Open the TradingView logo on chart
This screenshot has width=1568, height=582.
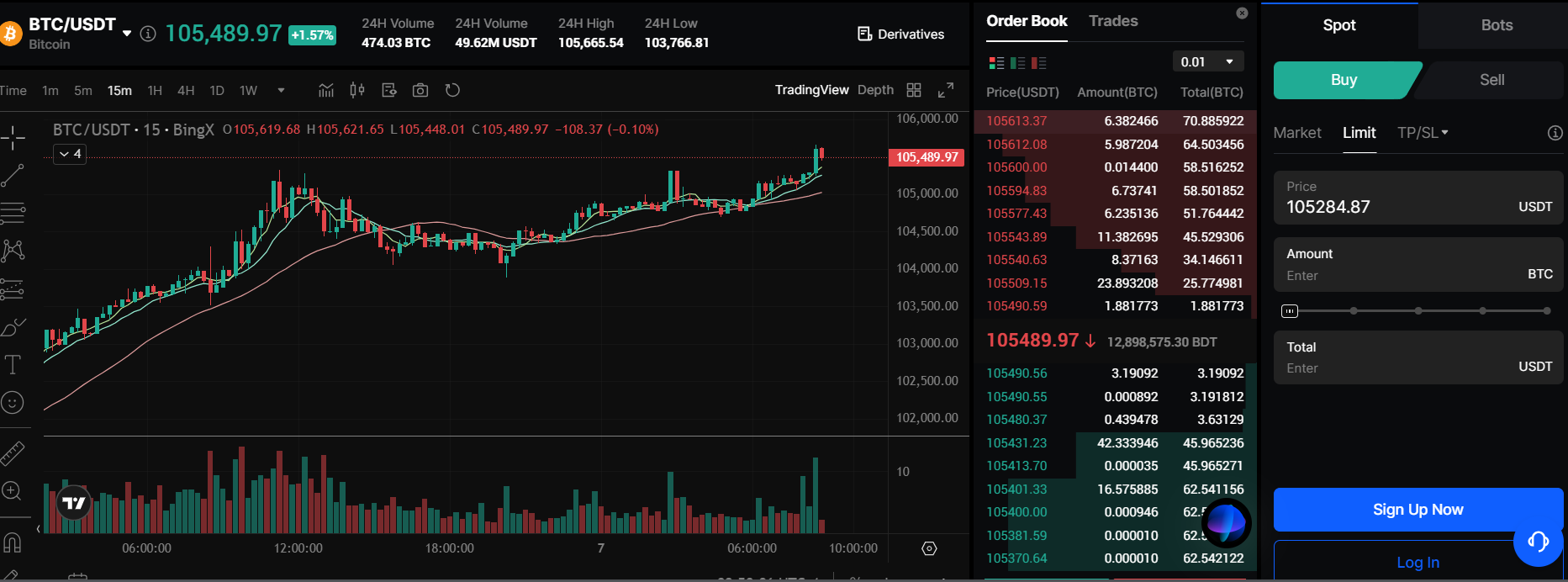[x=74, y=503]
